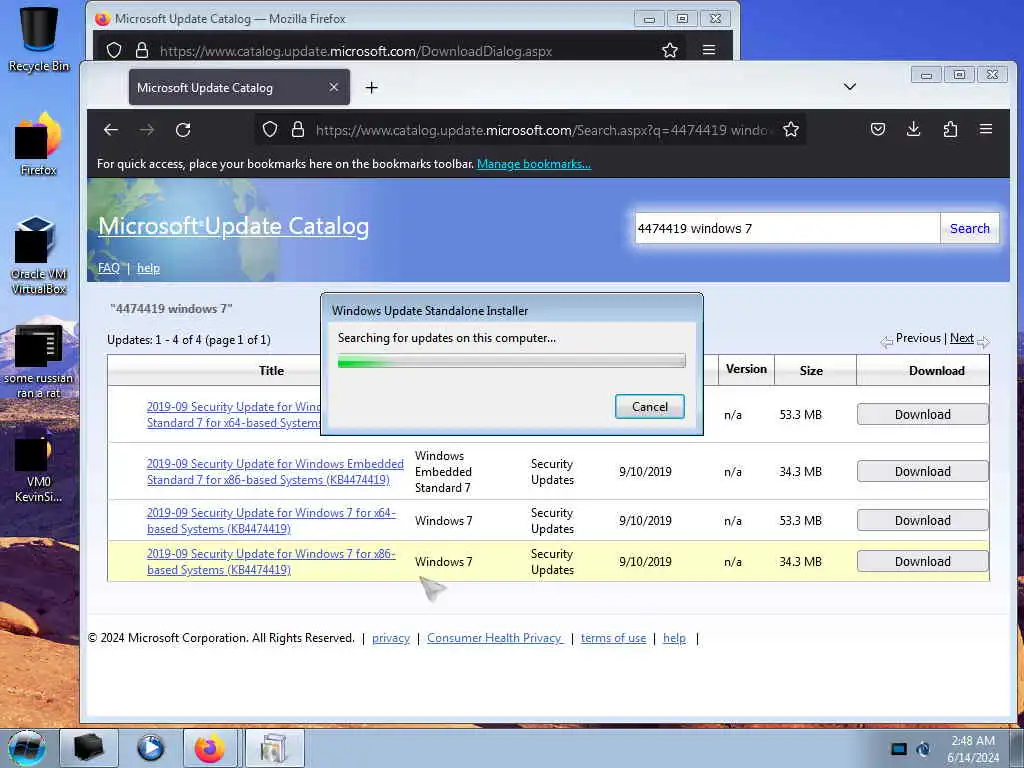This screenshot has height=768, width=1024.
Task: Open the menu in DownloadDialog window
Action: point(709,50)
